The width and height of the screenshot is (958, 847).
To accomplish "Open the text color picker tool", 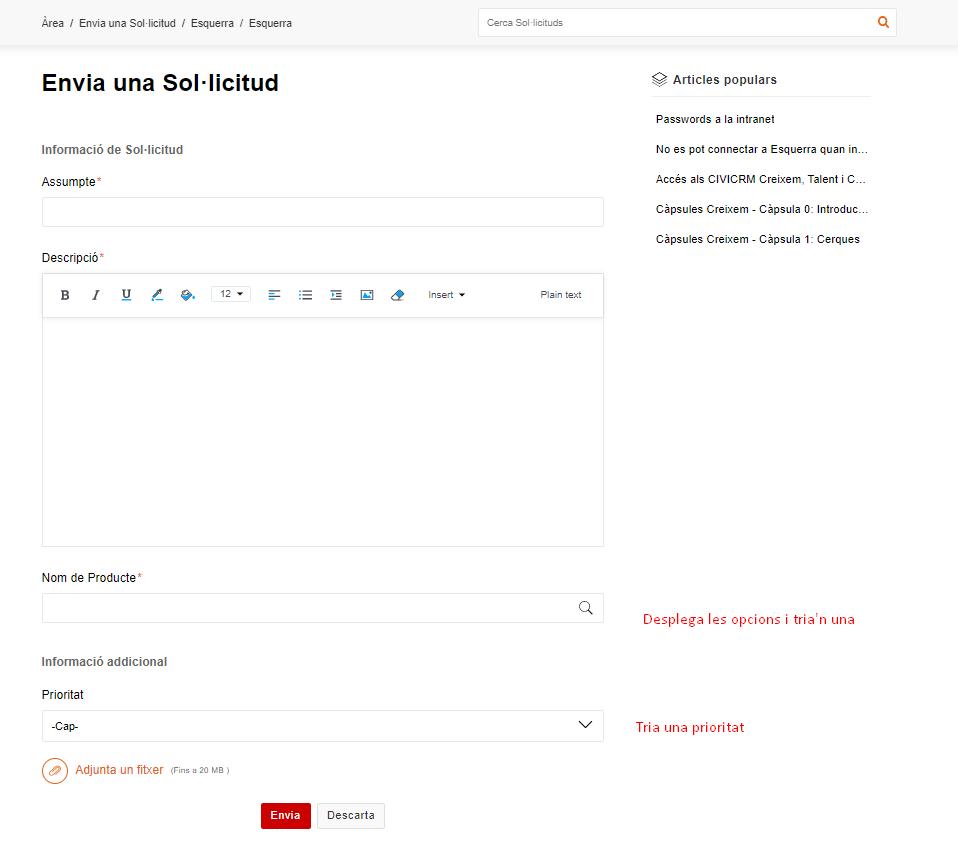I will 156,295.
